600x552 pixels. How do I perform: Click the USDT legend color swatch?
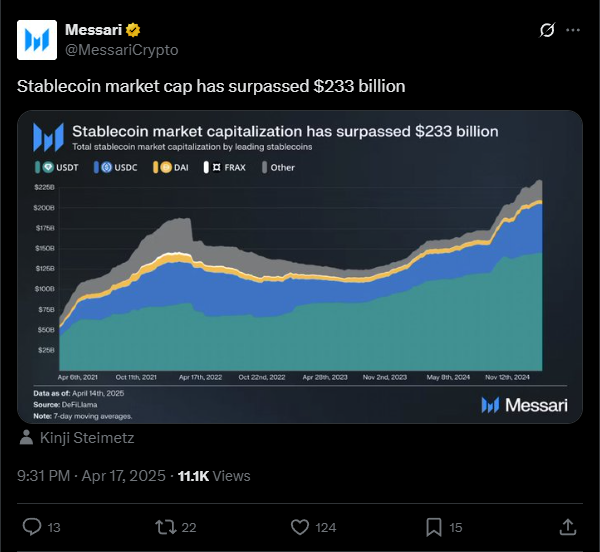coord(38,167)
